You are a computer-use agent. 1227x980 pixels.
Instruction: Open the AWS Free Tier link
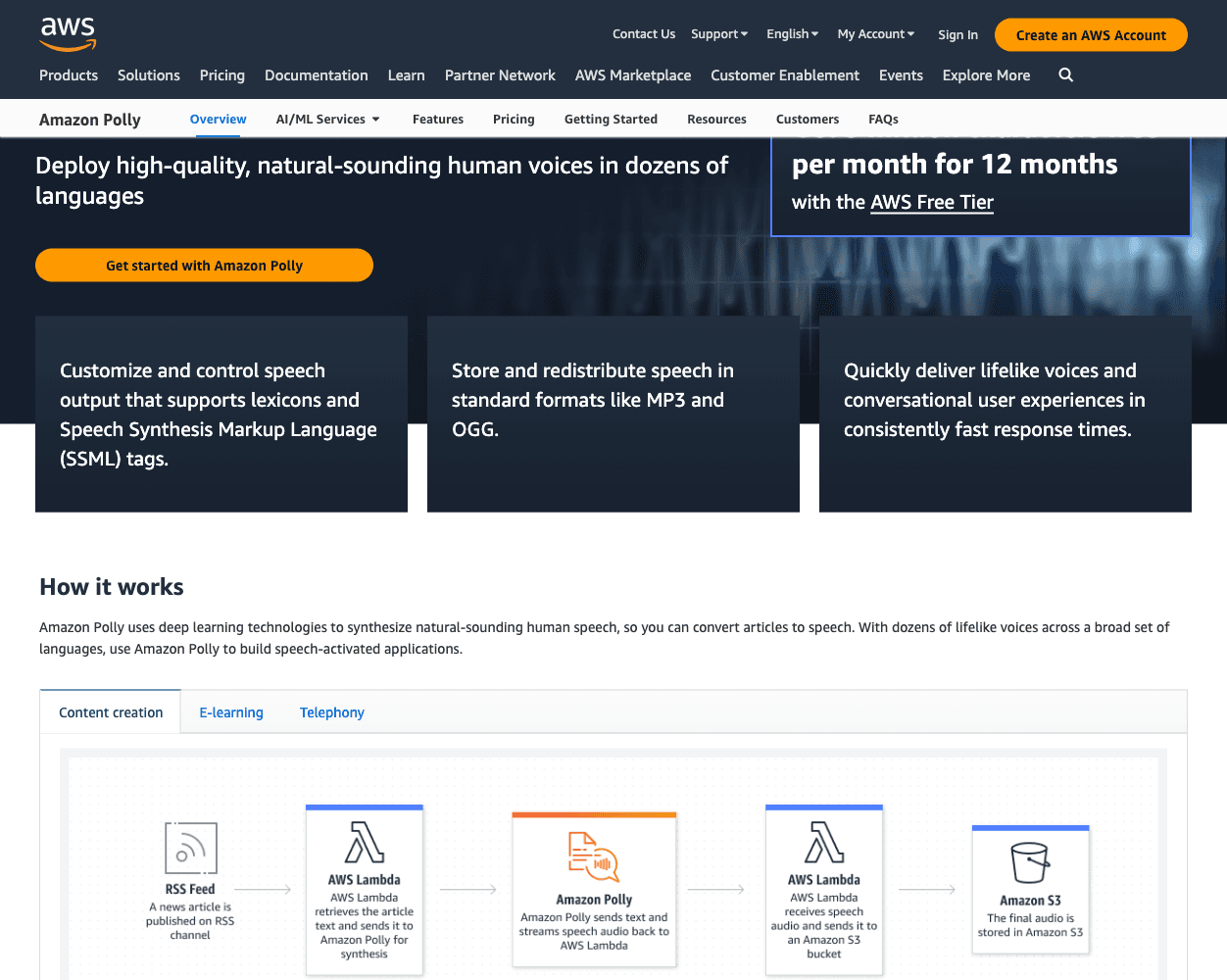(x=932, y=203)
